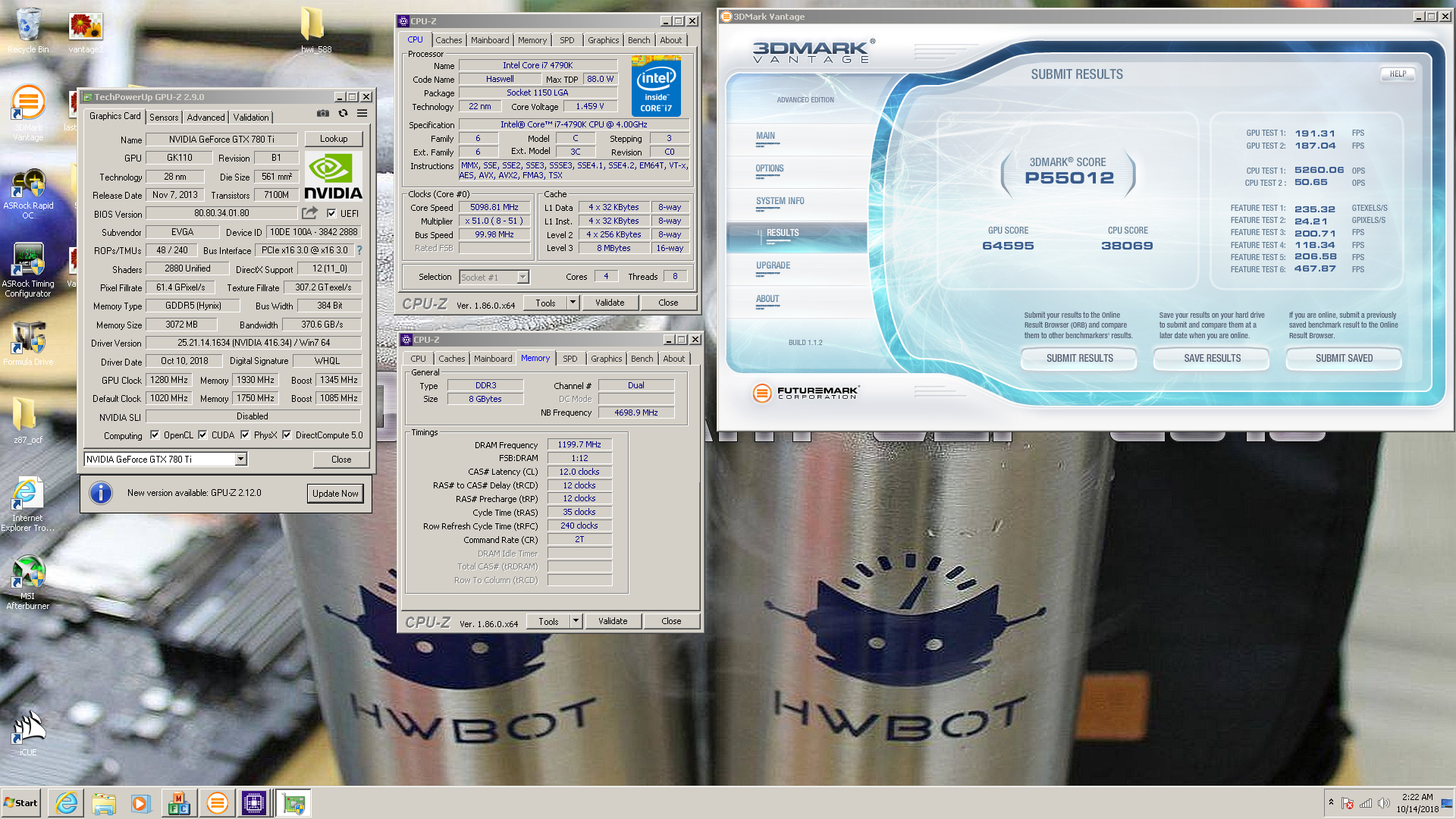Click GPU-Z BIOS share/export icon
The width and height of the screenshot is (1456, 819).
(309, 213)
